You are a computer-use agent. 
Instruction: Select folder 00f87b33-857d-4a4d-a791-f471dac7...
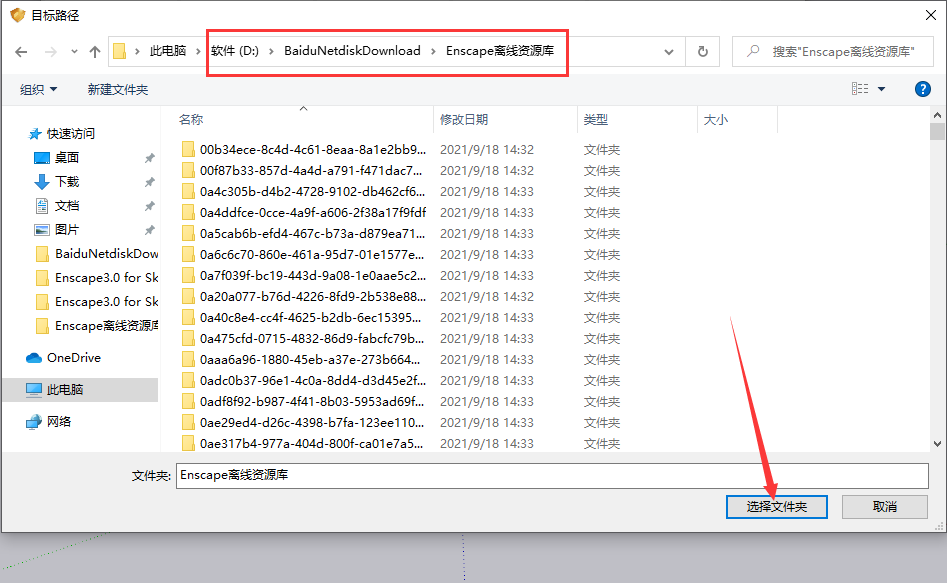pos(311,170)
